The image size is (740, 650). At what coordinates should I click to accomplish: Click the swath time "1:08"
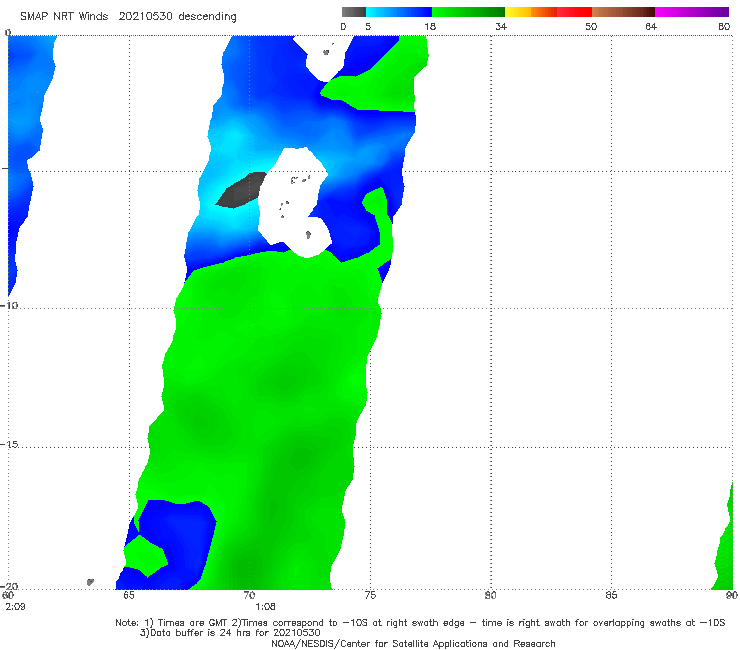pos(265,607)
